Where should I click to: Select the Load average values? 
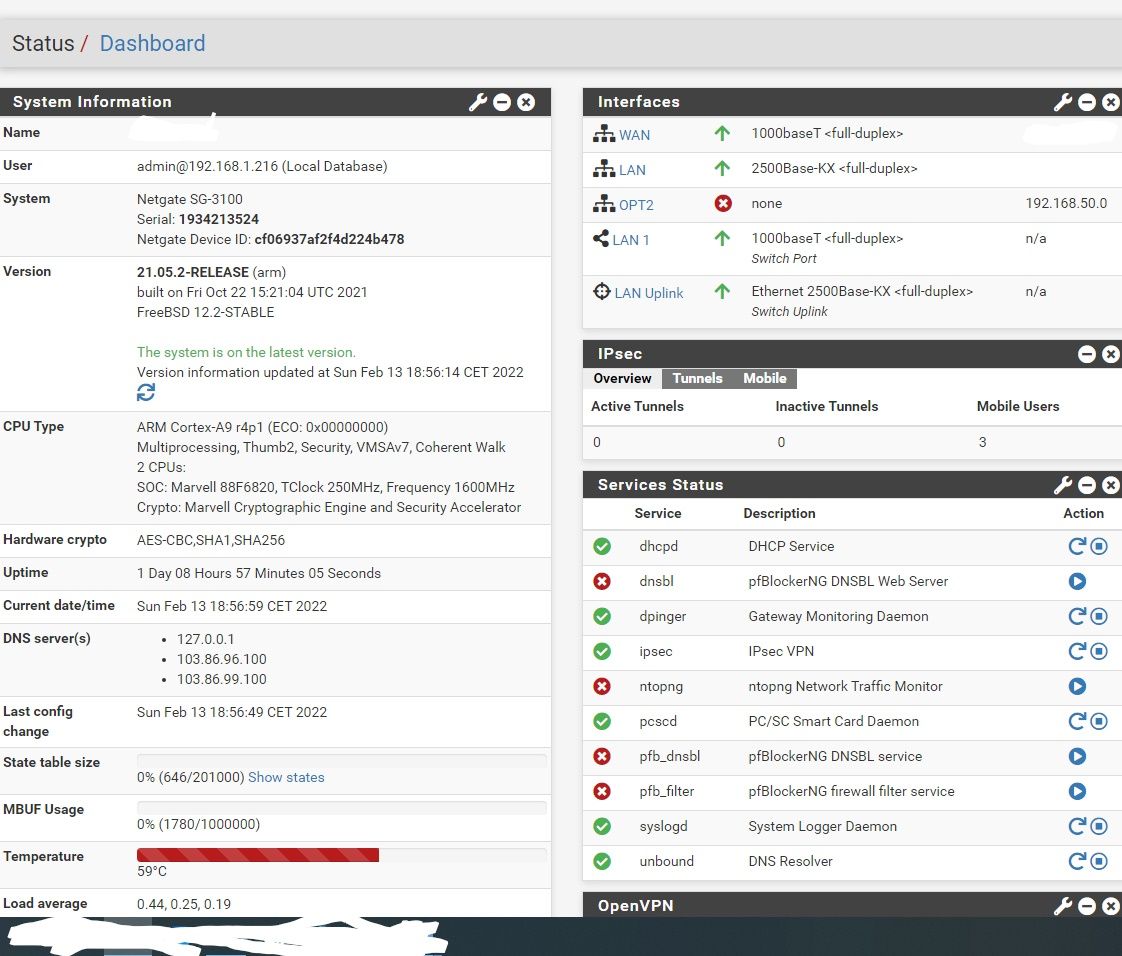tap(184, 904)
